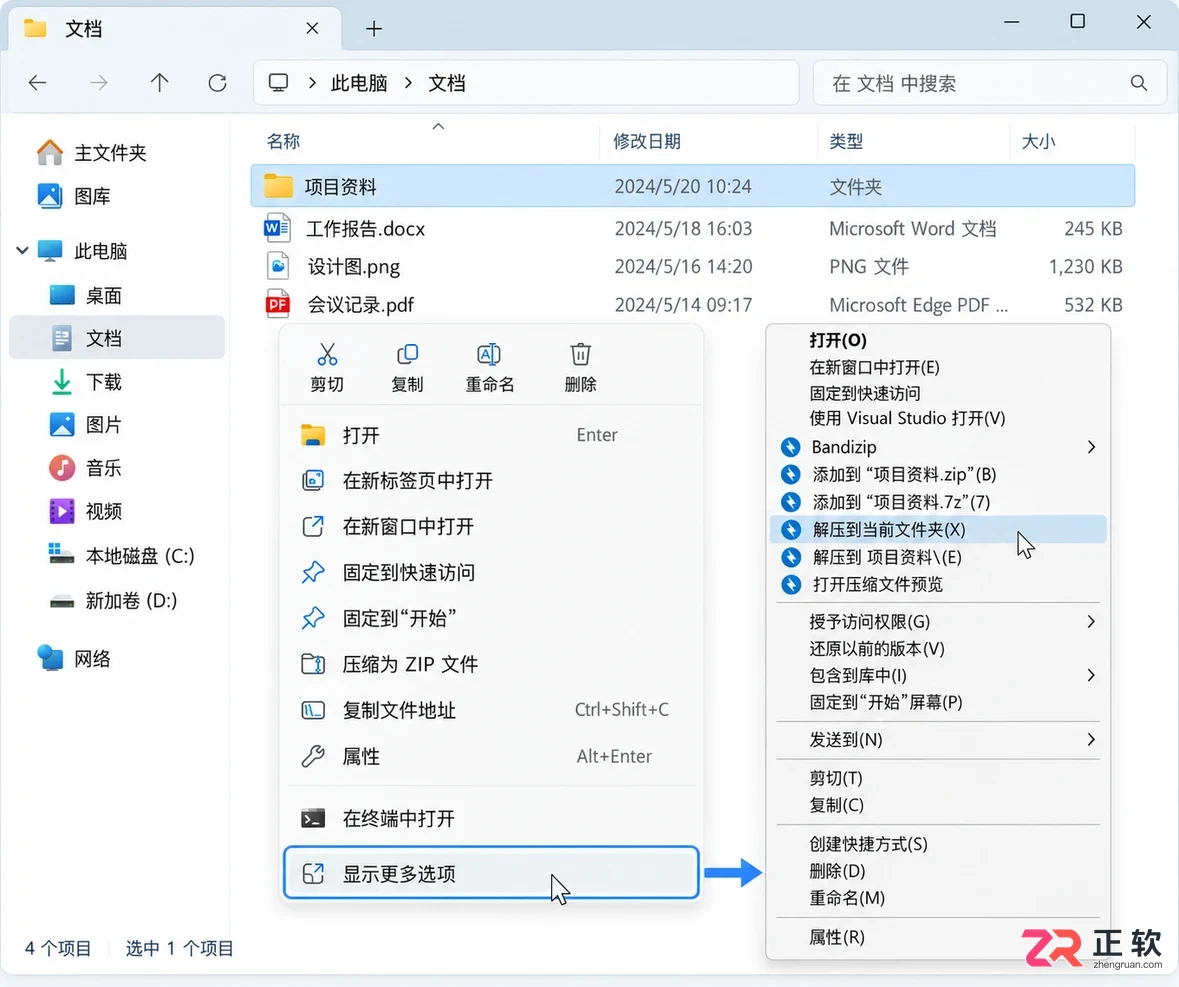
Task: Open 本地磁盘 (C:) drive
Action: point(121,556)
